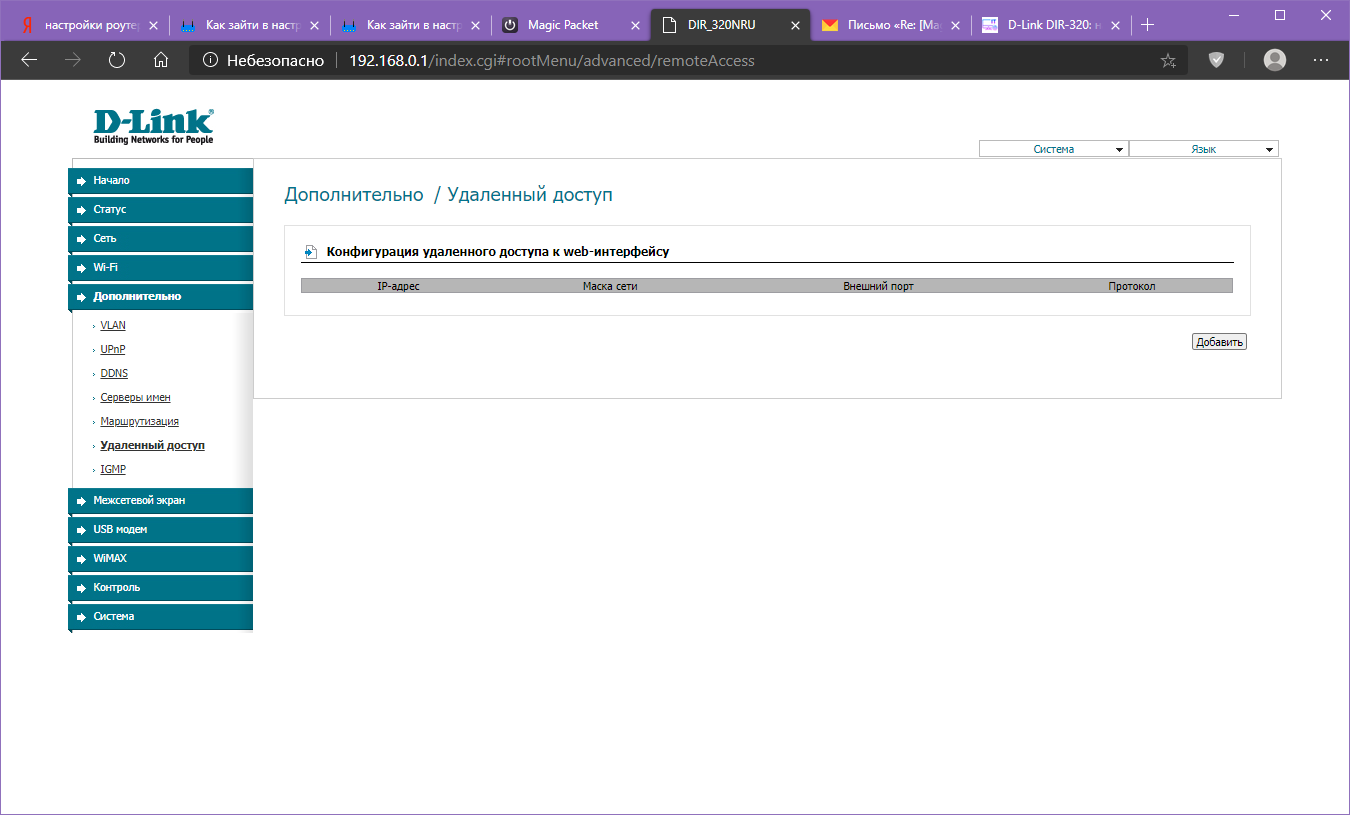
Task: Open the Язык language dropdown
Action: click(1203, 149)
